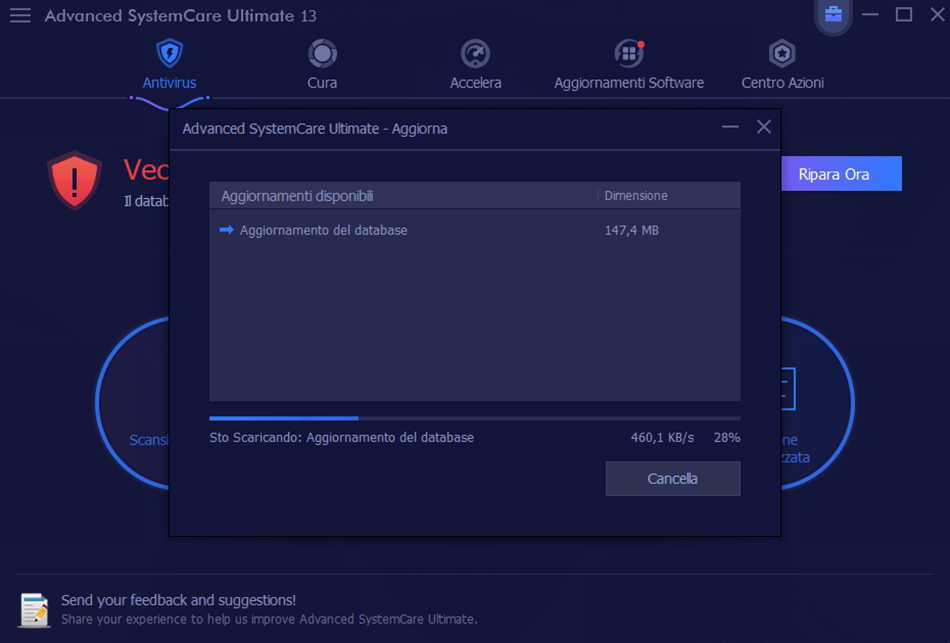Click the Aggiorna dialog title text
Screen dimensions: 950x643
click(315, 128)
